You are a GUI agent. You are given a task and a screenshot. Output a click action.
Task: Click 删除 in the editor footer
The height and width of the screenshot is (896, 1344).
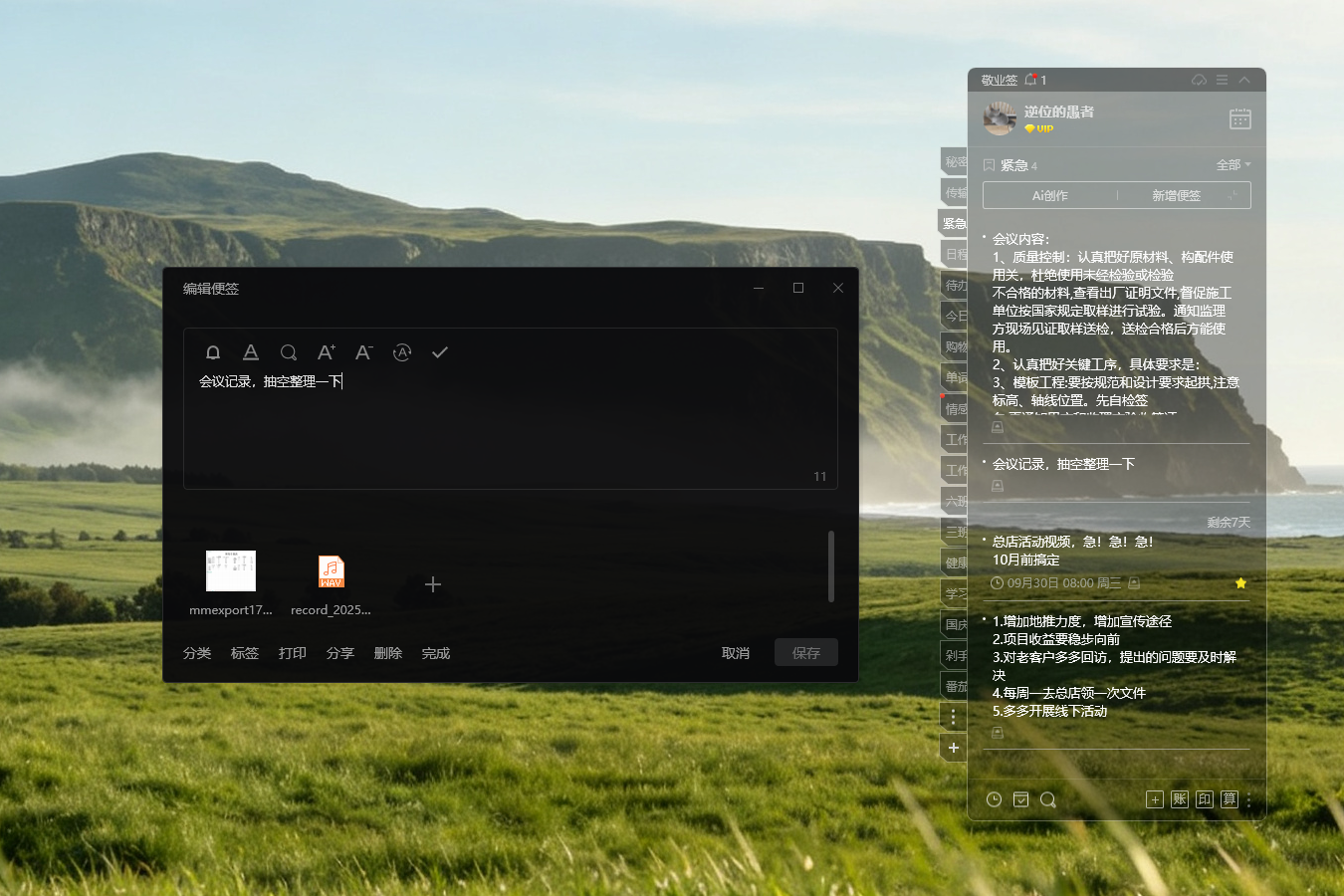[388, 654]
